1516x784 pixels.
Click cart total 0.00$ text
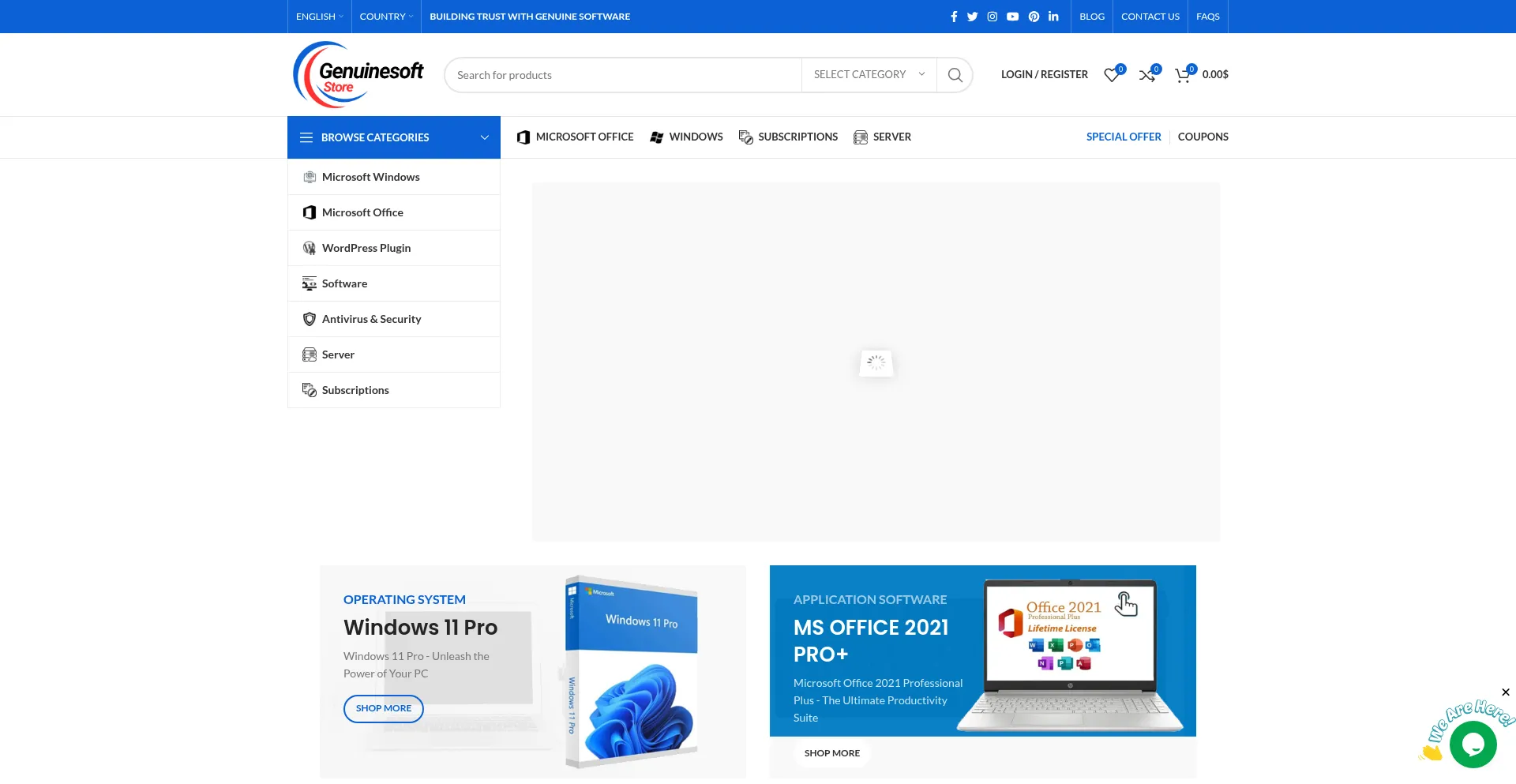[x=1215, y=74]
